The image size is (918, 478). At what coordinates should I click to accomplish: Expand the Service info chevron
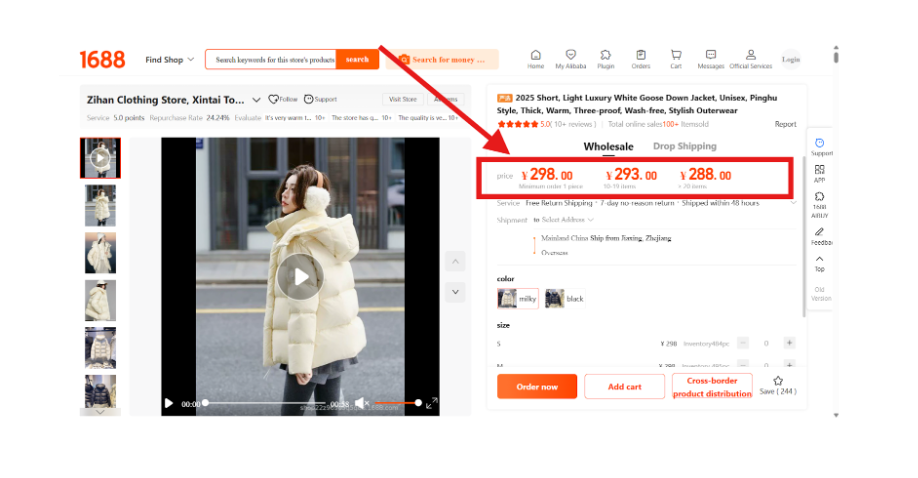point(793,203)
